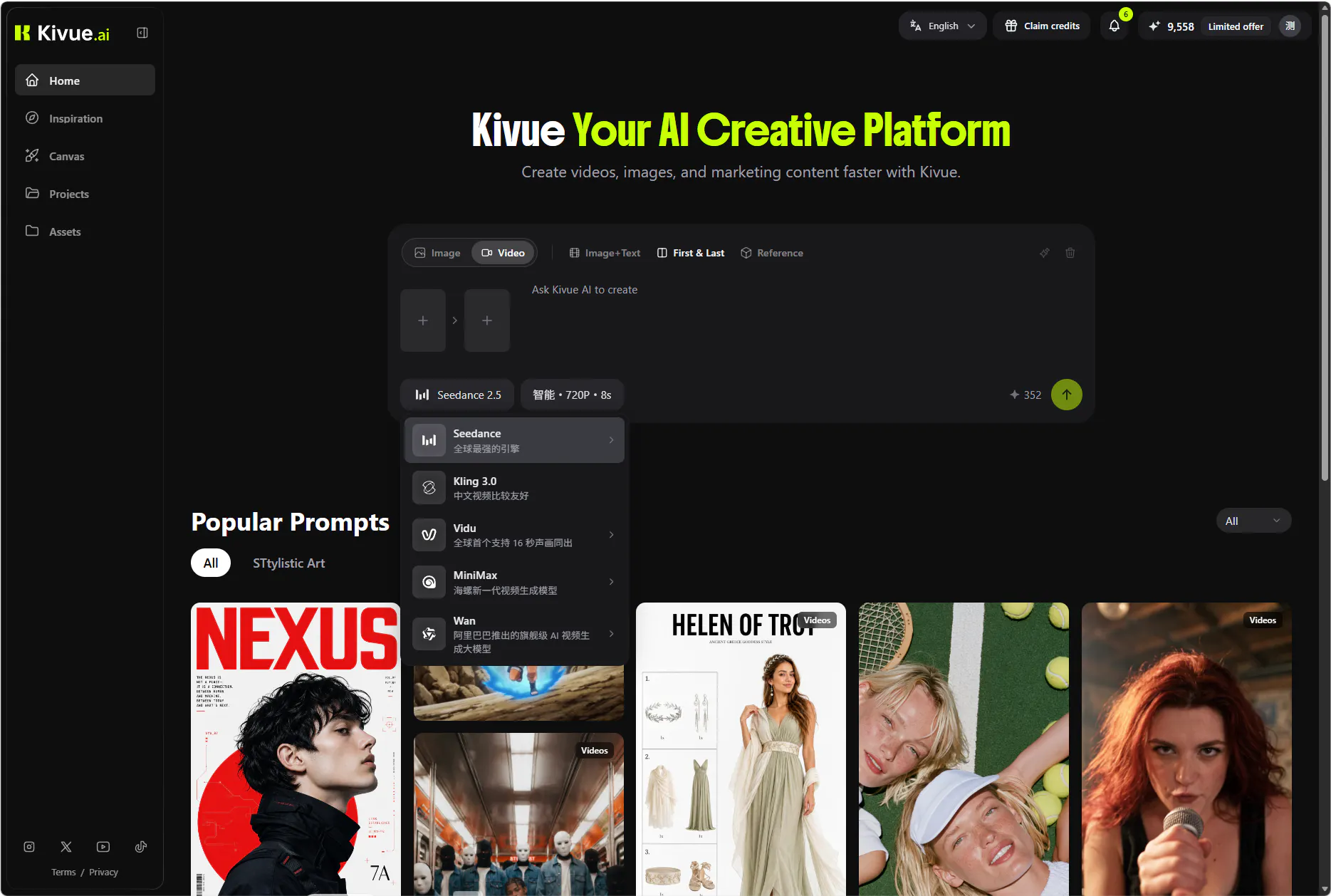Select the All prompts filter pill

pos(211,563)
